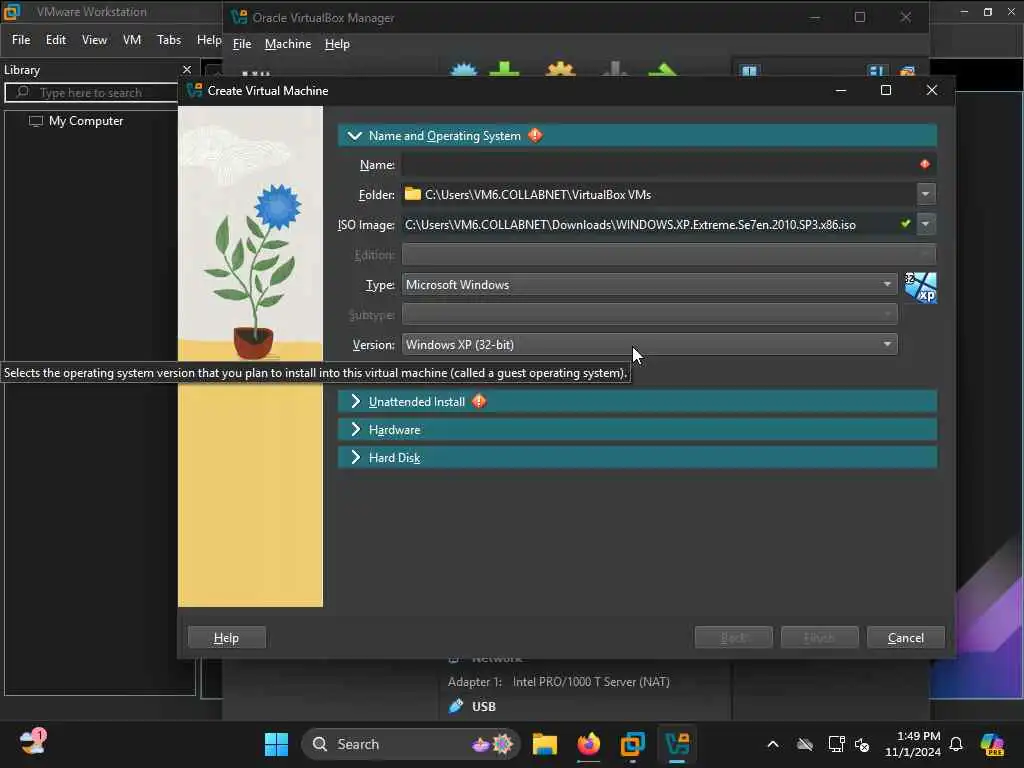Viewport: 1024px width, 768px height.
Task: Open VMware Workstation VM menu
Action: (132, 40)
